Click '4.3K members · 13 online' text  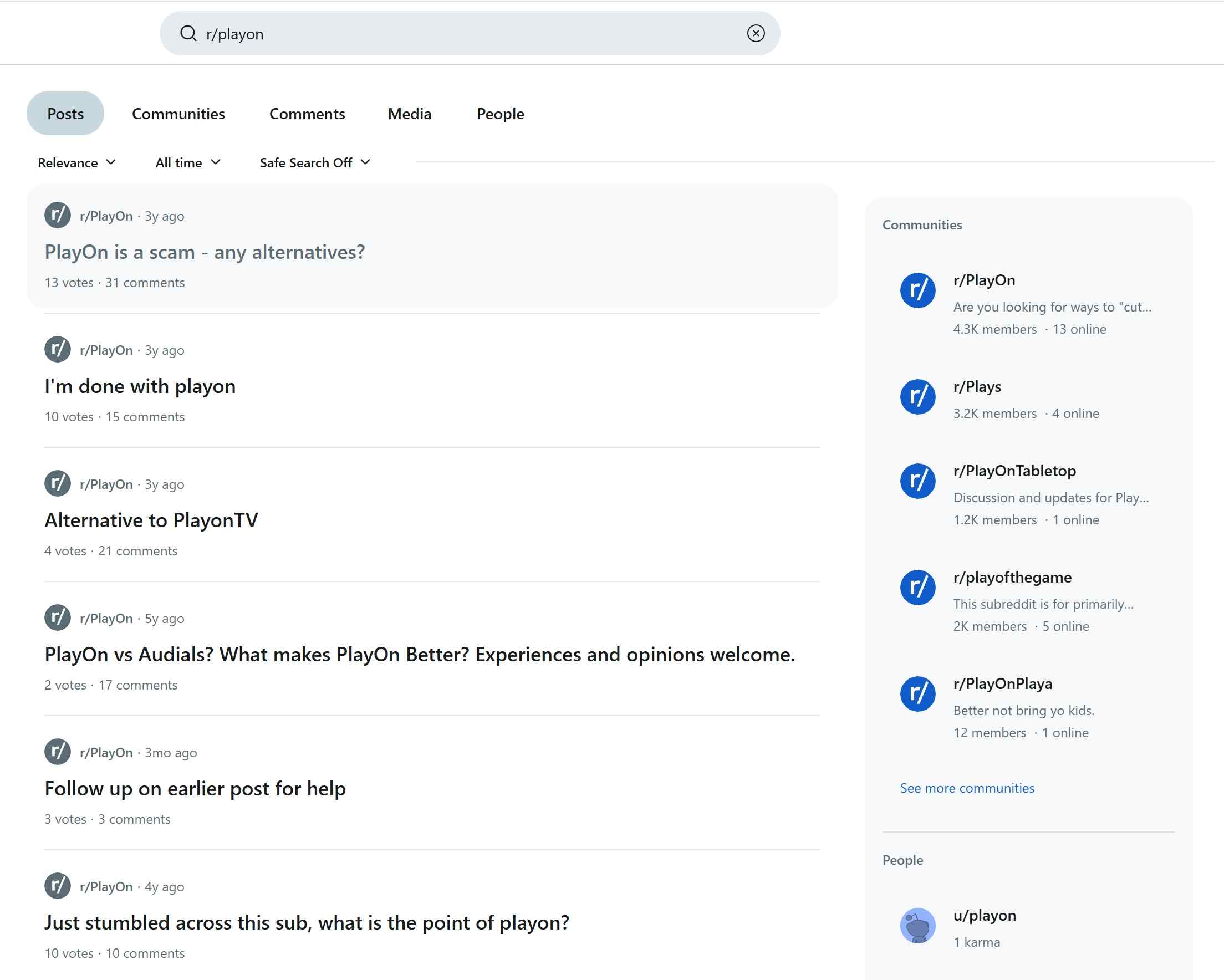pos(1029,329)
